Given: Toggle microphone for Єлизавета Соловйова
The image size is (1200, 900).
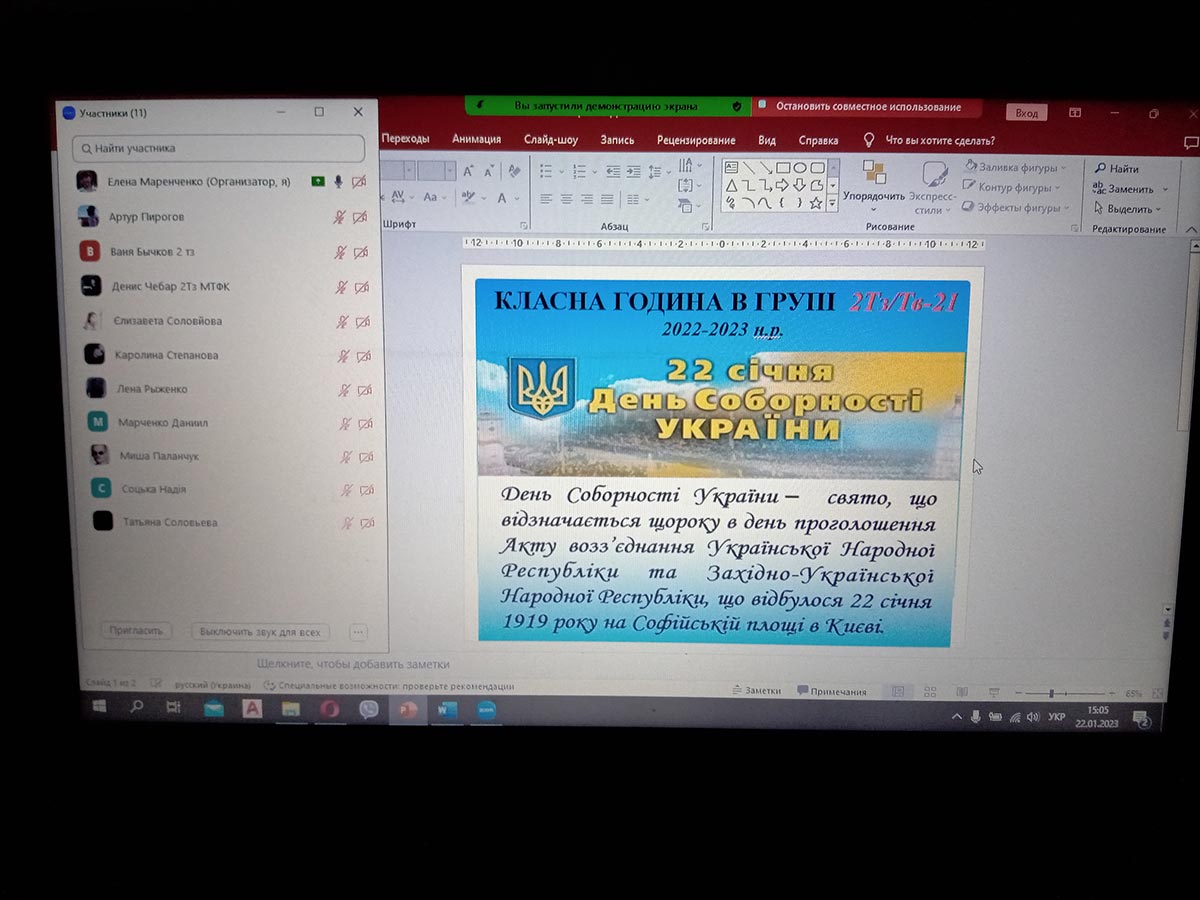Looking at the screenshot, I should (x=342, y=322).
